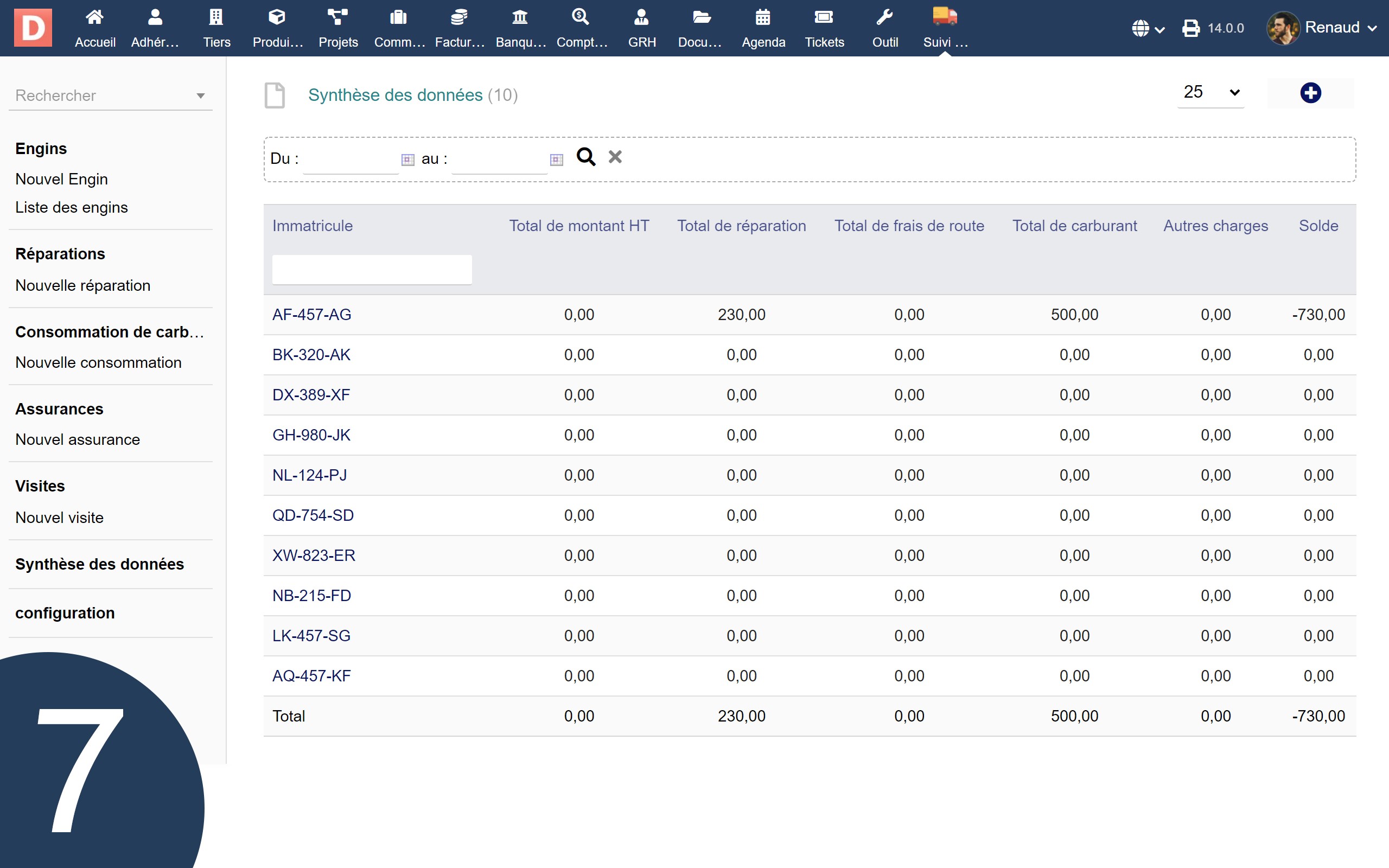1389x868 pixels.
Task: Click Nouvelle réparation in sidebar
Action: (82, 285)
